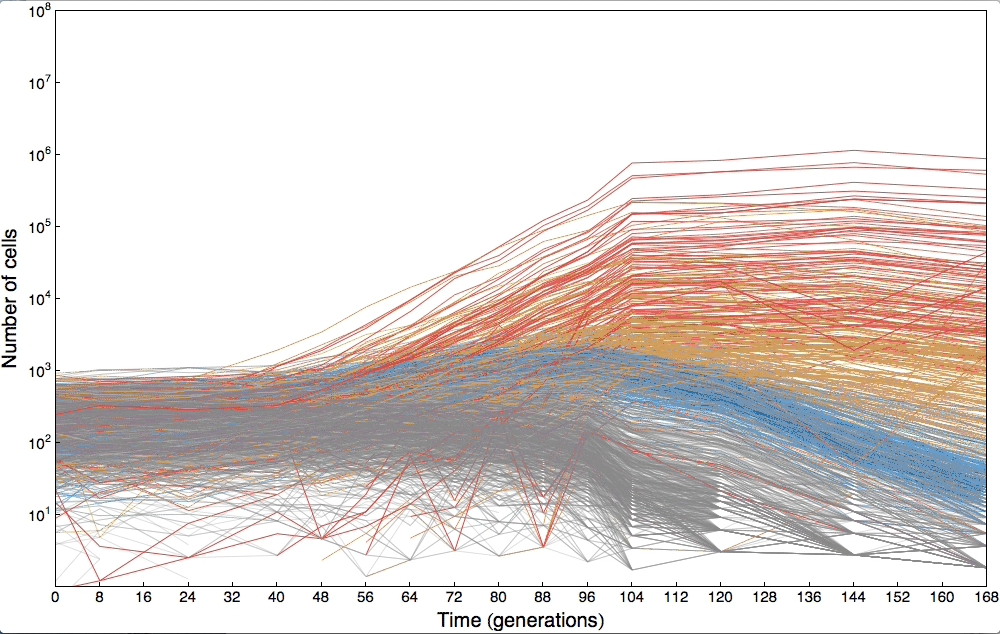Select the 10^8 tick on the y-axis
This screenshot has height=634, width=1000.
click(37, 13)
